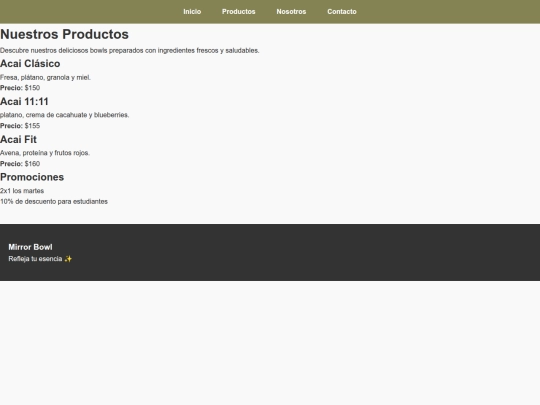Select 'Avena, proteína y frutos rojos.' text
This screenshot has height=405, width=540.
tap(45, 153)
